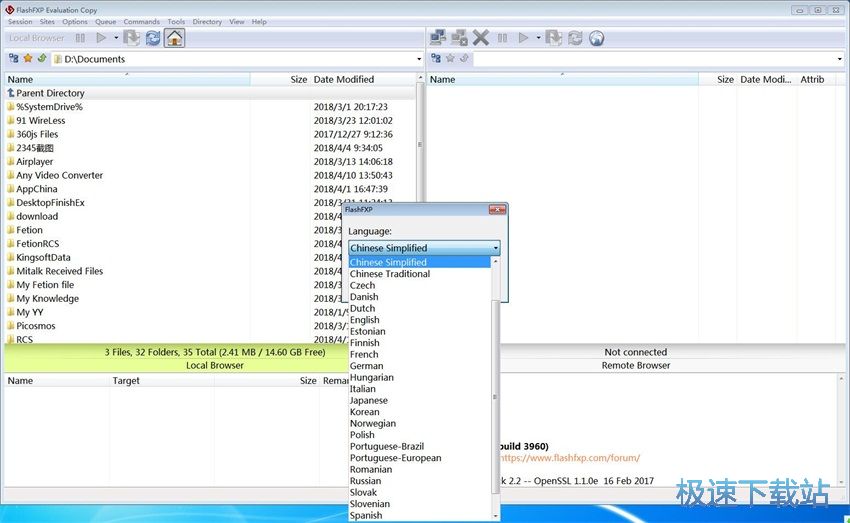Sort local files by Size column

click(280, 79)
